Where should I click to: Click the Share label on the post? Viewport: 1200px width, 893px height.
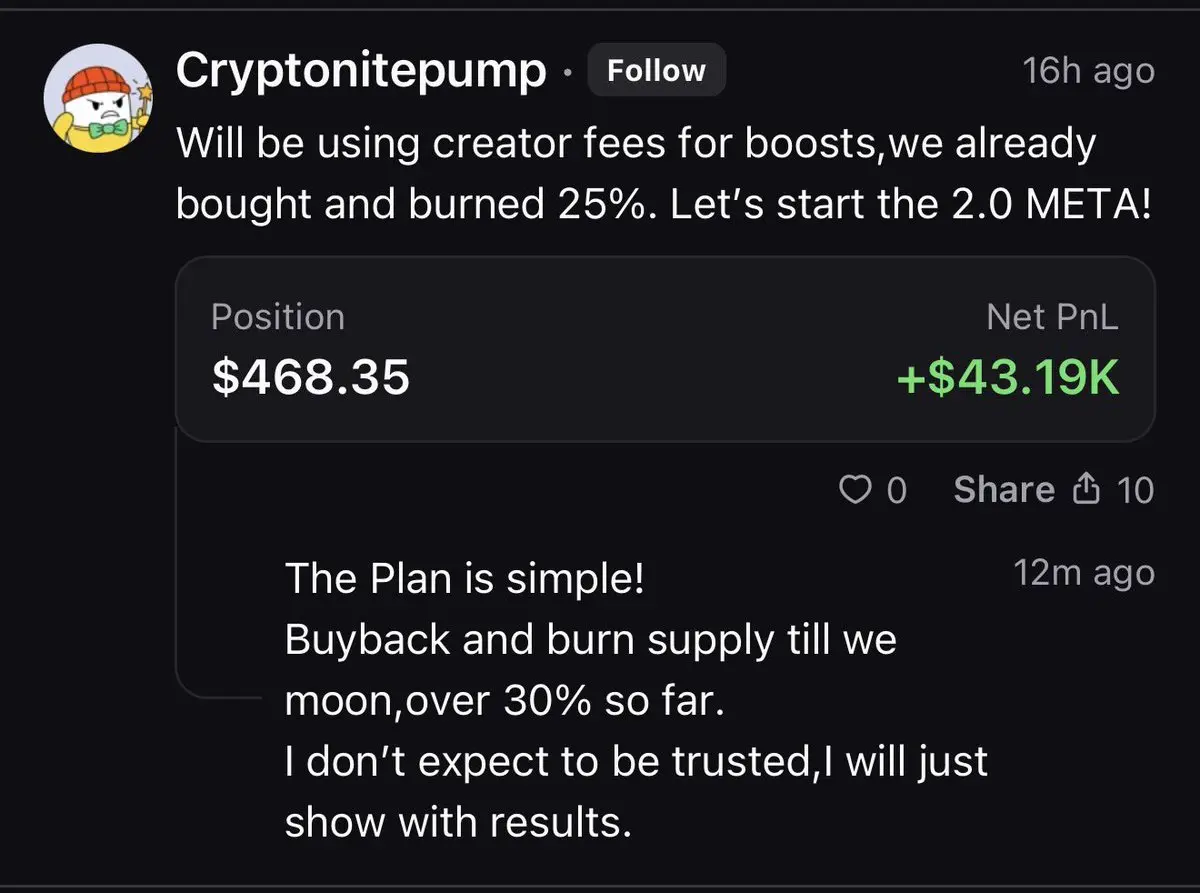click(1004, 489)
